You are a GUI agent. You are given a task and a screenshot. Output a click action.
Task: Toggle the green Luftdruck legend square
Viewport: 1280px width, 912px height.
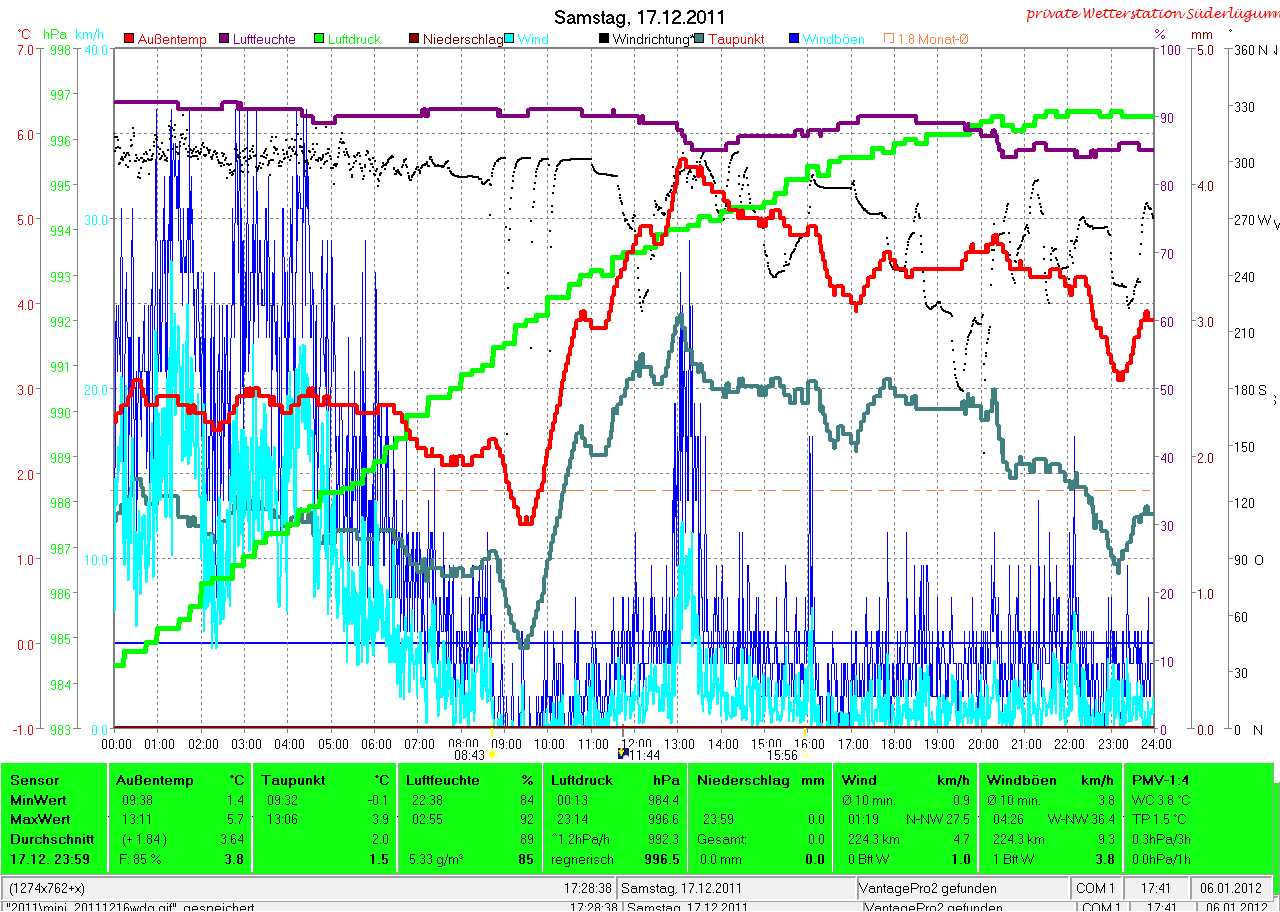[320, 39]
